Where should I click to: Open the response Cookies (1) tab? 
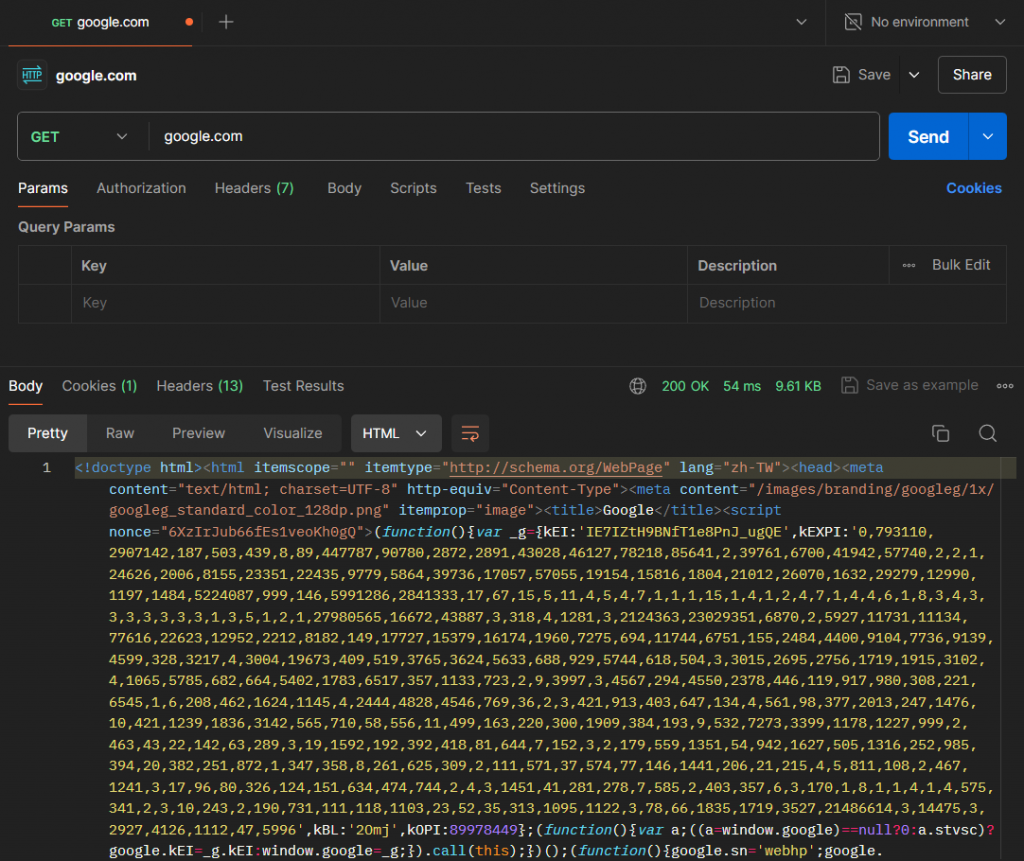[x=99, y=386]
